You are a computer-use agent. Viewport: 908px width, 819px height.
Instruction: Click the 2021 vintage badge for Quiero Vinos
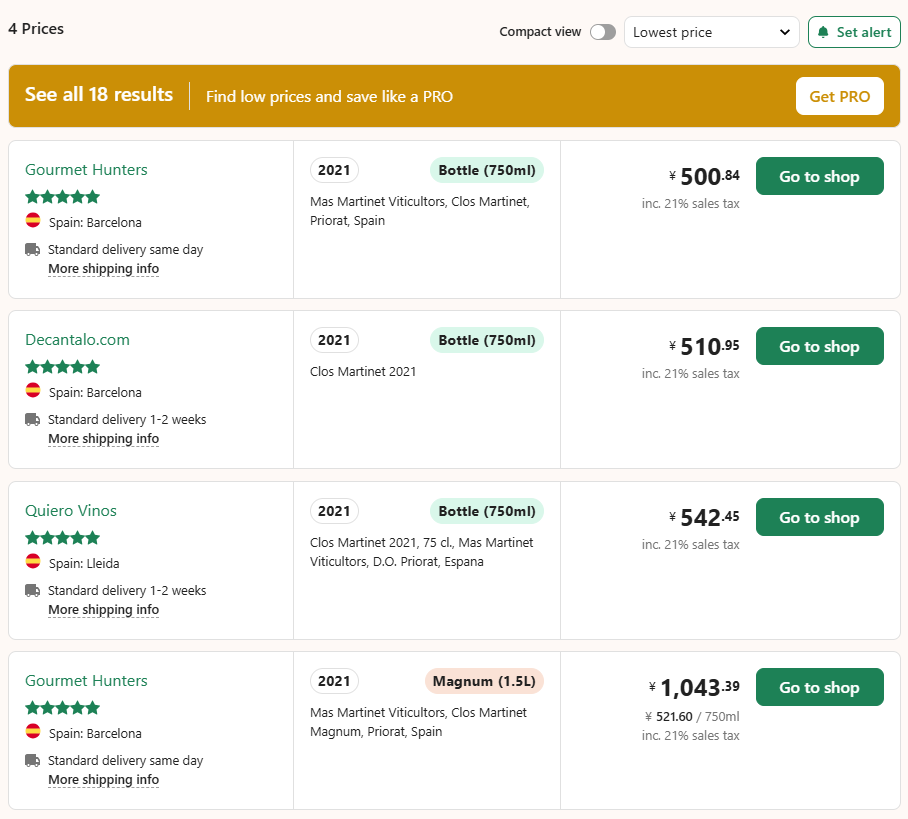[334, 511]
